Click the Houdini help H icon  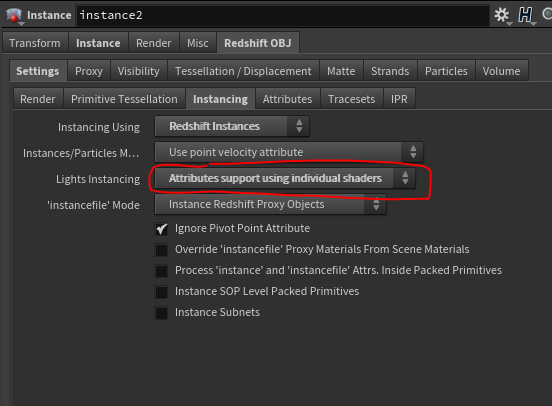(x=525, y=15)
